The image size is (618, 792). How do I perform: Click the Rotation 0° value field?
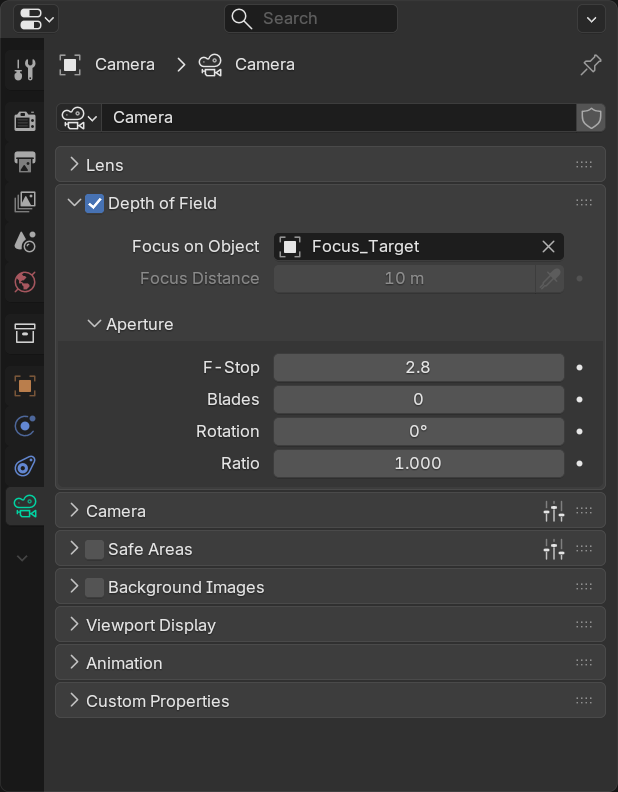pos(419,431)
